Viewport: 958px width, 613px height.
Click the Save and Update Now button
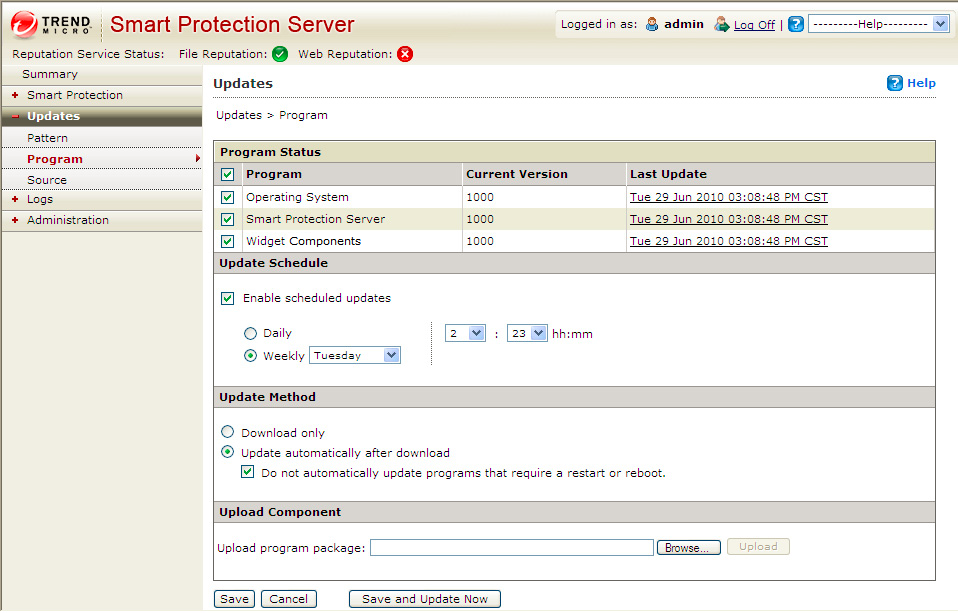pos(425,599)
